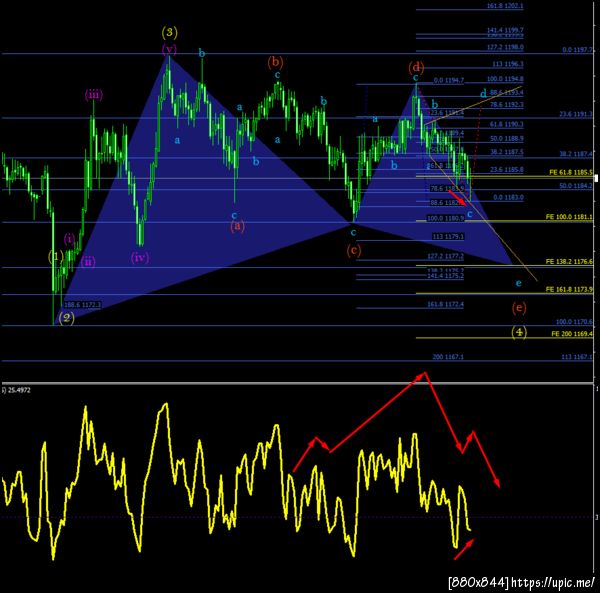Click the 161.8 1202.1 Fibonacci label
The width and height of the screenshot is (600, 593).
point(505,6)
